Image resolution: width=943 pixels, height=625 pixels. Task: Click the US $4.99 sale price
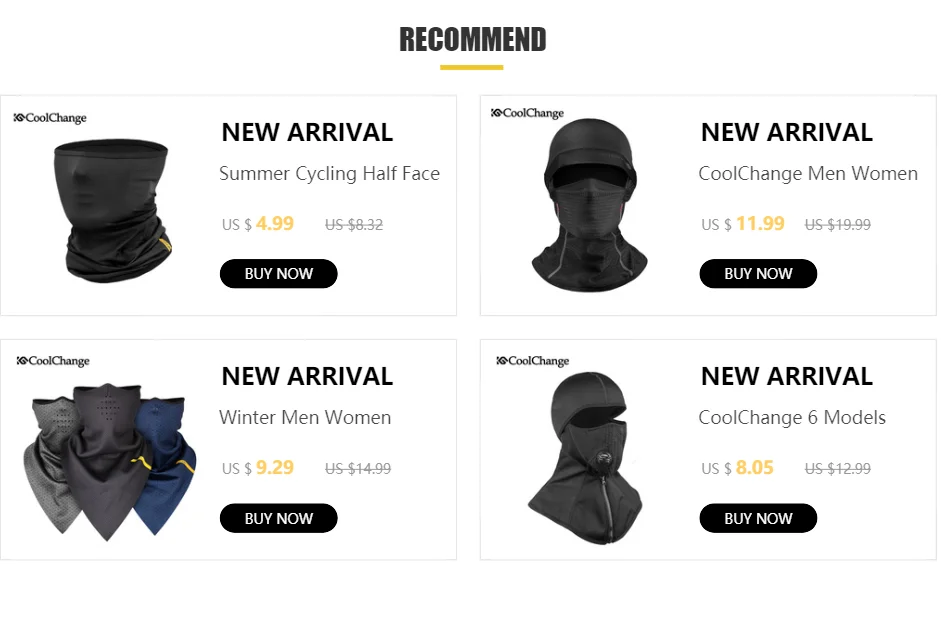(258, 224)
